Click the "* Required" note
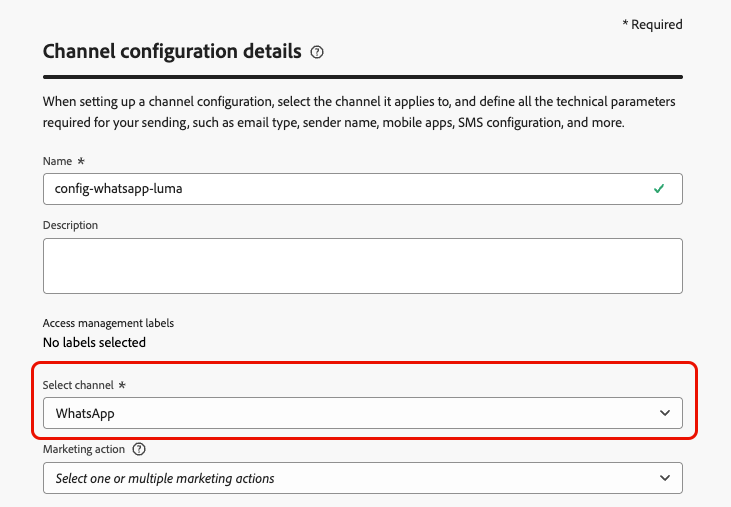Image resolution: width=731 pixels, height=507 pixels. (x=651, y=24)
